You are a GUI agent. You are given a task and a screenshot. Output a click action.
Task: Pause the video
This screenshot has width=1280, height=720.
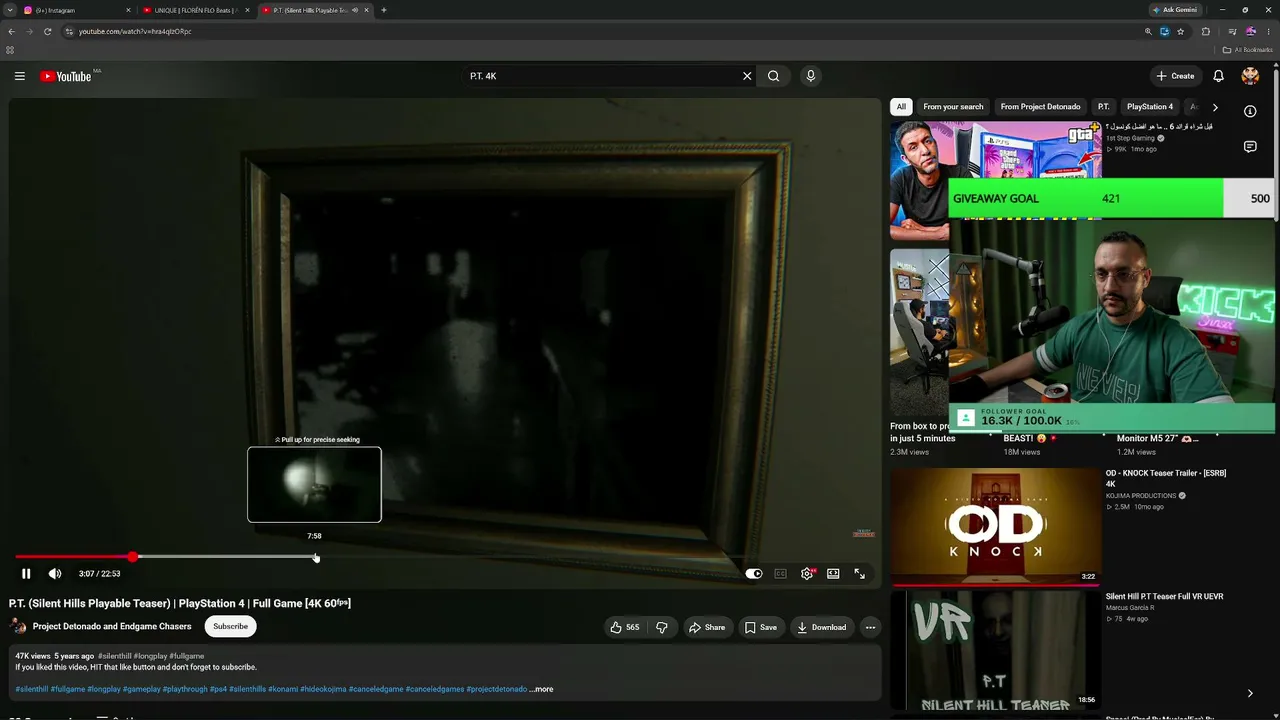(26, 574)
